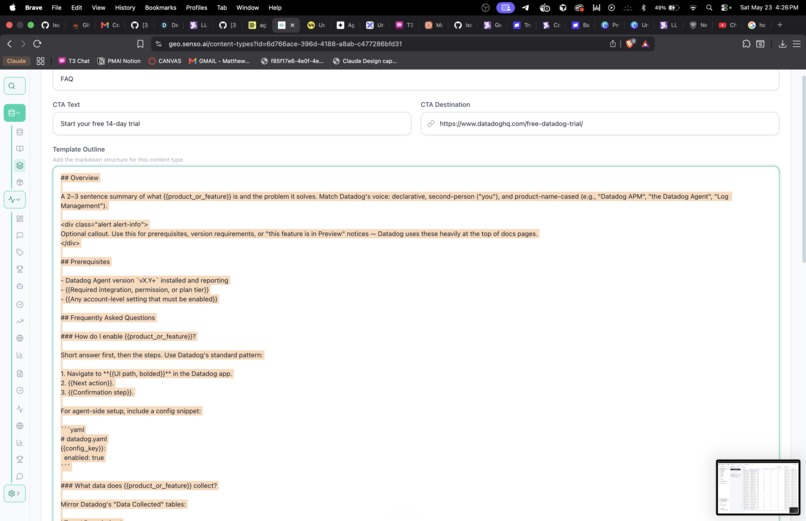Click the 'Template Outline' label

tap(79, 149)
